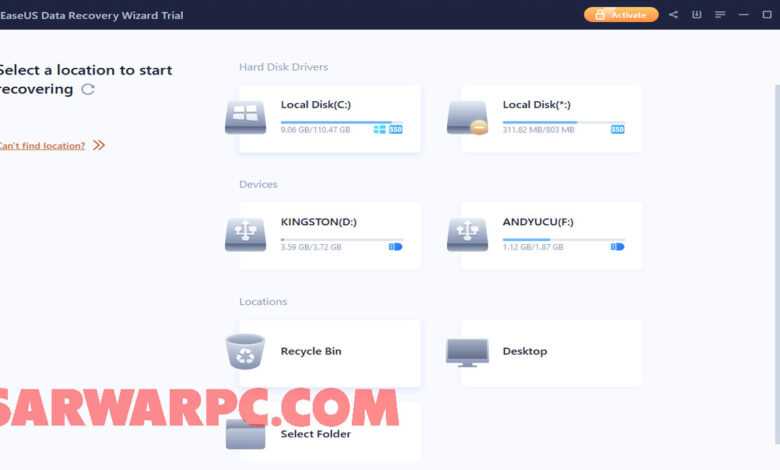The height and width of the screenshot is (470, 780).
Task: Click the Locations section heading
Action: [263, 302]
